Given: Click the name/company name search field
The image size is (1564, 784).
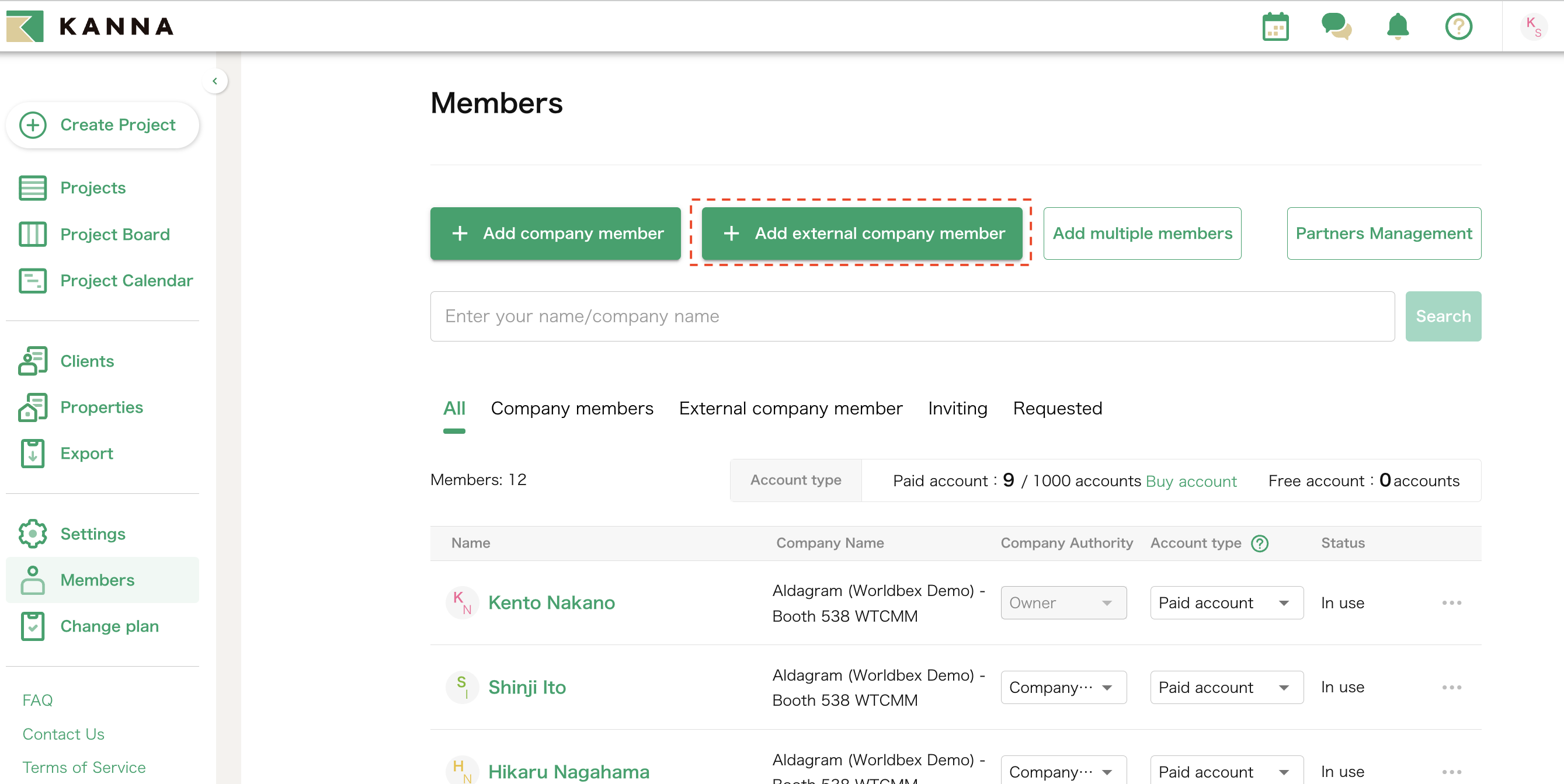Looking at the screenshot, I should 912,316.
